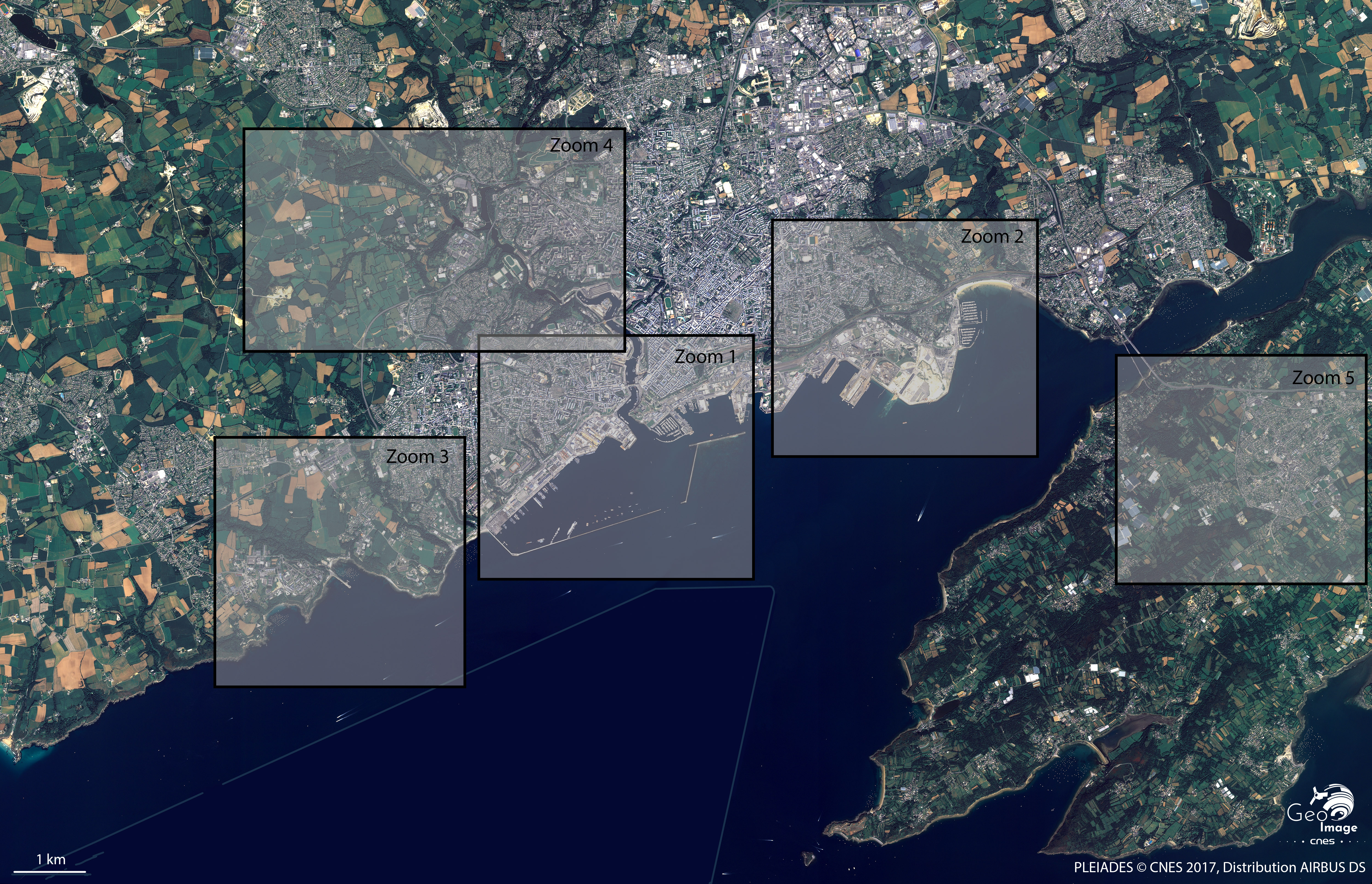
Task: Click the Zoom 5 label
Action: coord(1323,378)
